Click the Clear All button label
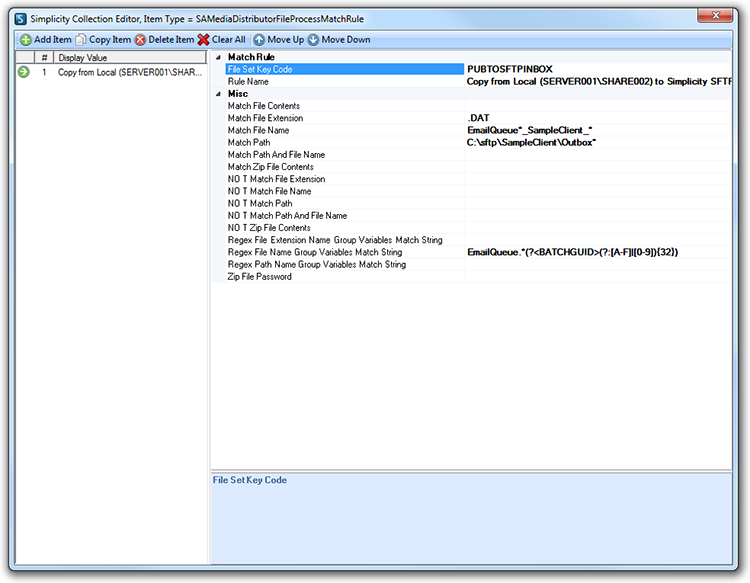Screen dimensions: 750x583 coord(229,40)
